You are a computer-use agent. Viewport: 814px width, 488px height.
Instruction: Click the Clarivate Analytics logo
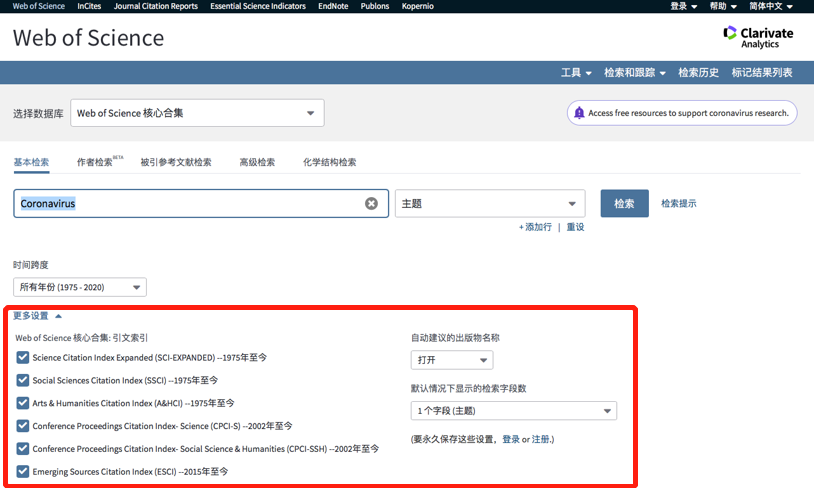[x=758, y=37]
